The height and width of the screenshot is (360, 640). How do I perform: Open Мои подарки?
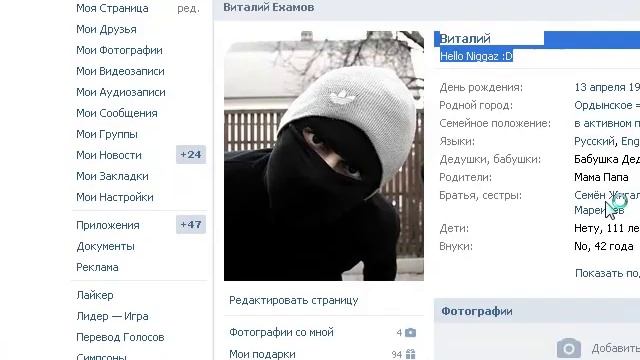coord(262,354)
